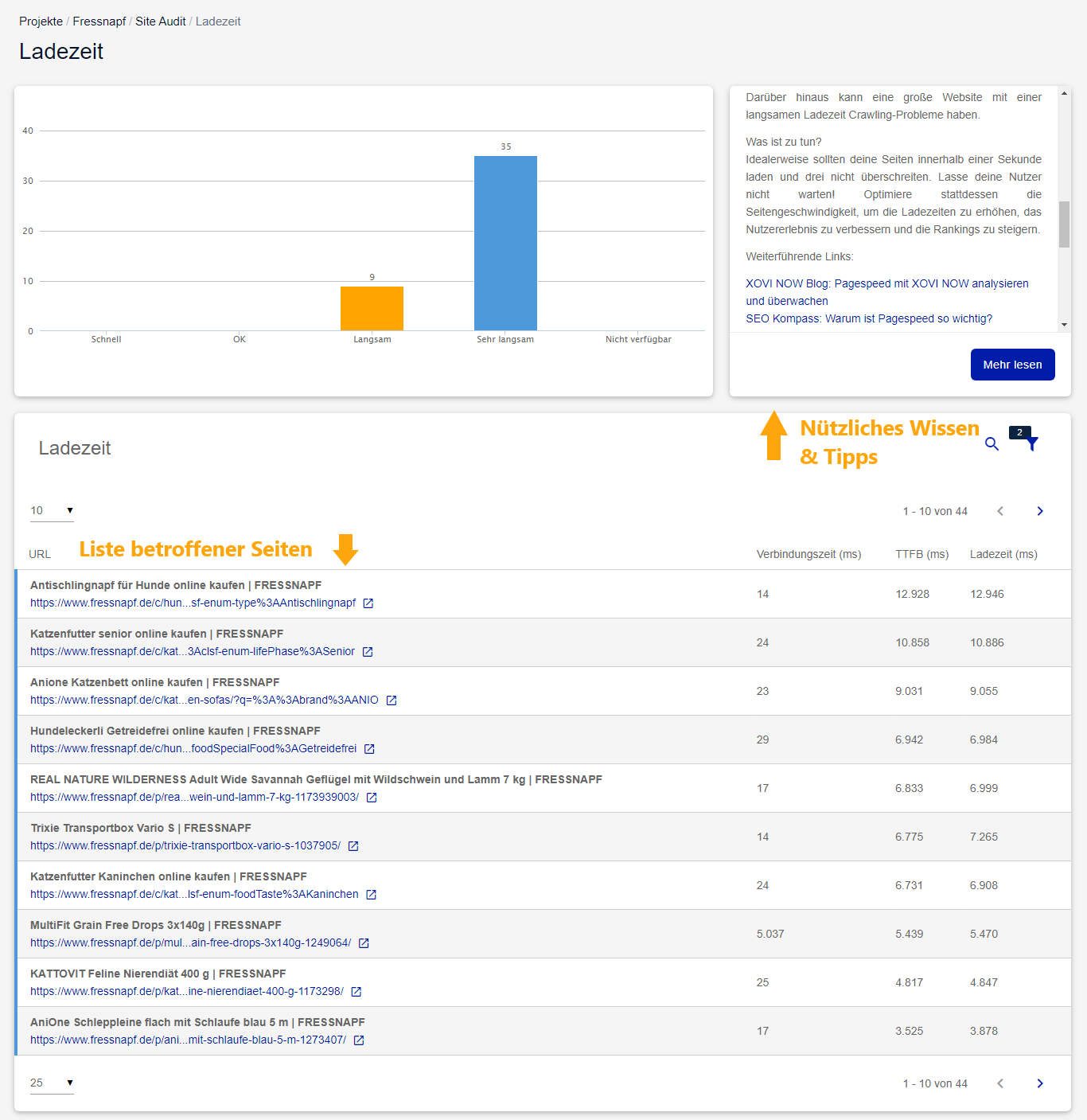Navigate to Projekte breadcrumb
The width and height of the screenshot is (1087, 1120).
[41, 21]
